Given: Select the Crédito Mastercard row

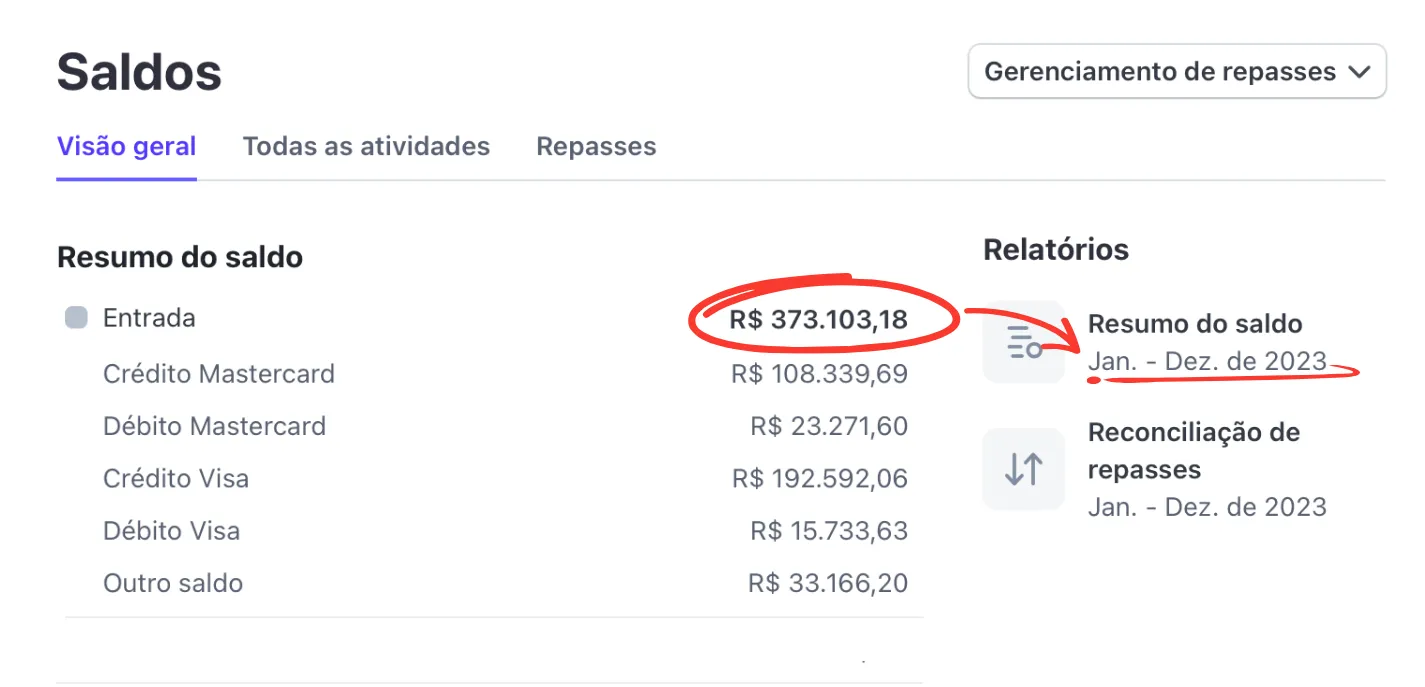Looking at the screenshot, I should 219,374.
